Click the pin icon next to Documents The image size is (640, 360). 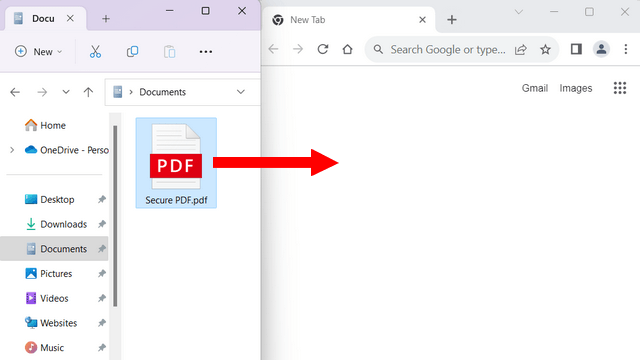(102, 249)
